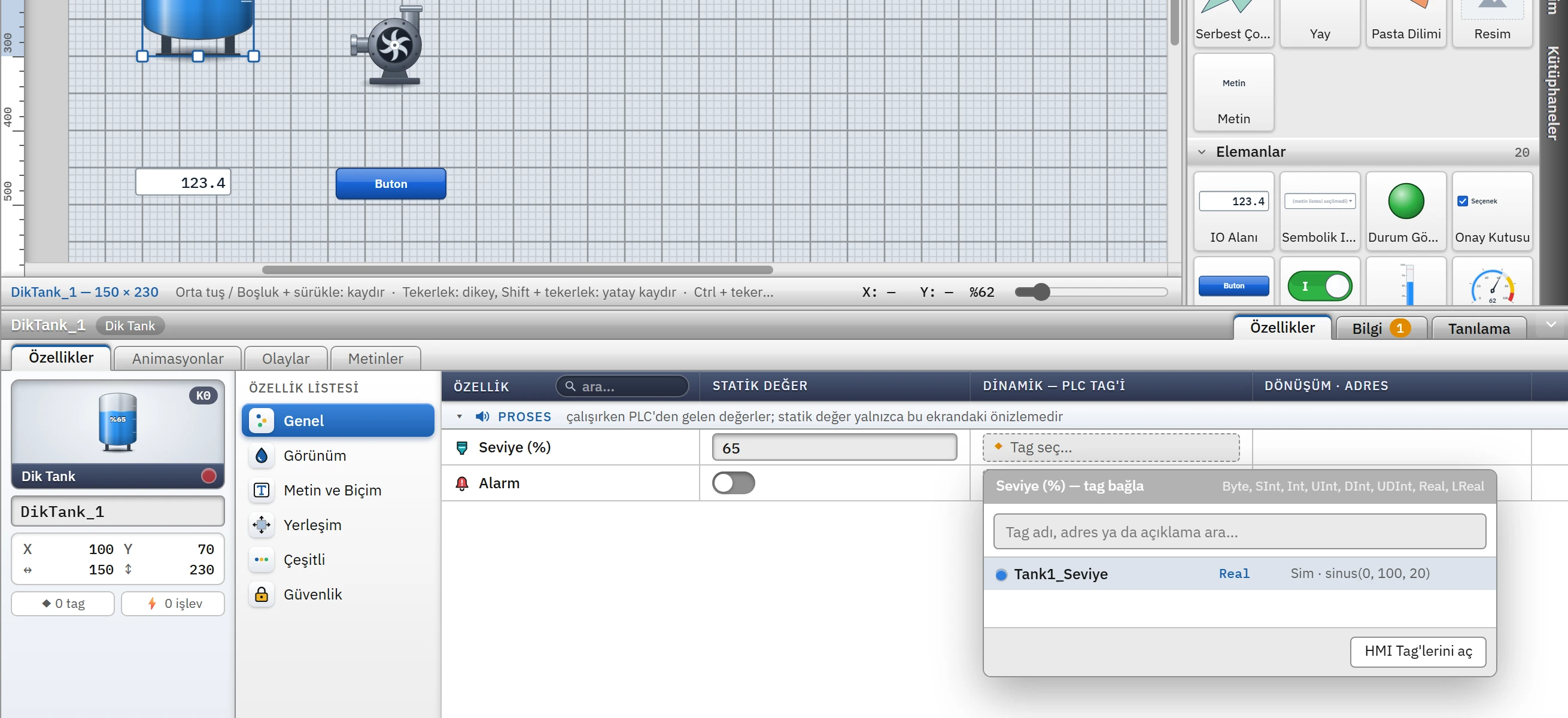Select the green switch element in the library
Image resolution: width=1568 pixels, height=718 pixels.
click(1319, 282)
